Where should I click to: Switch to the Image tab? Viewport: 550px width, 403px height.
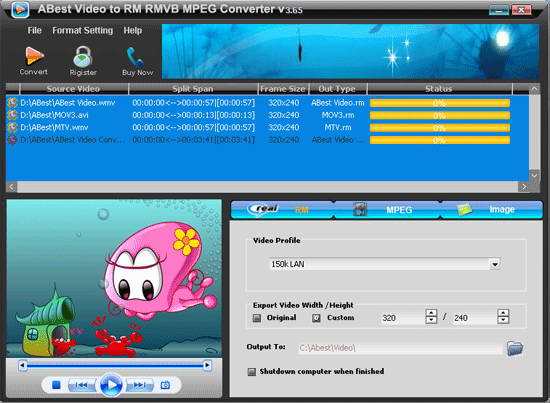(491, 210)
